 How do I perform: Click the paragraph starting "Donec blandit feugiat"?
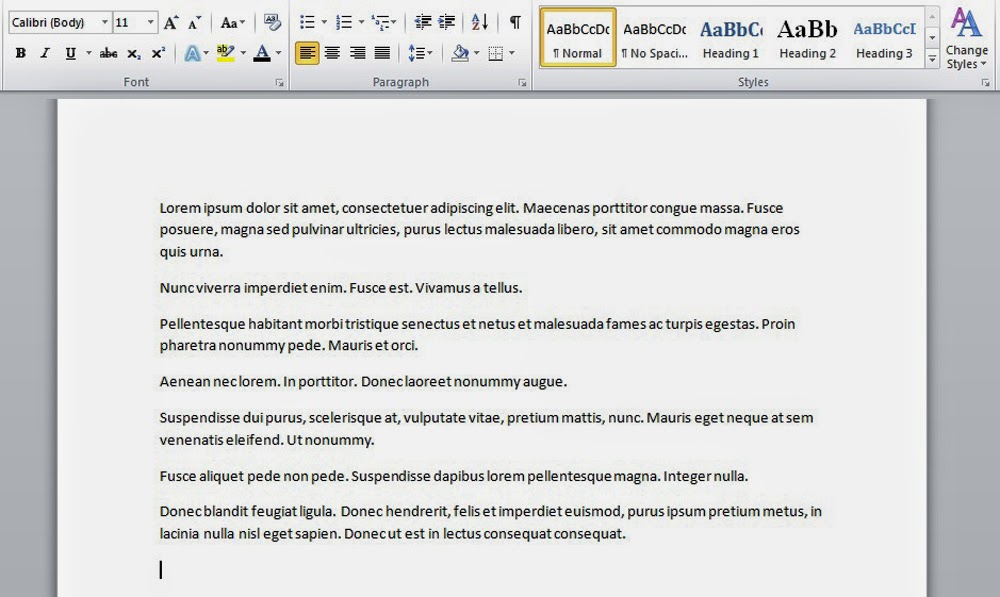[491, 522]
